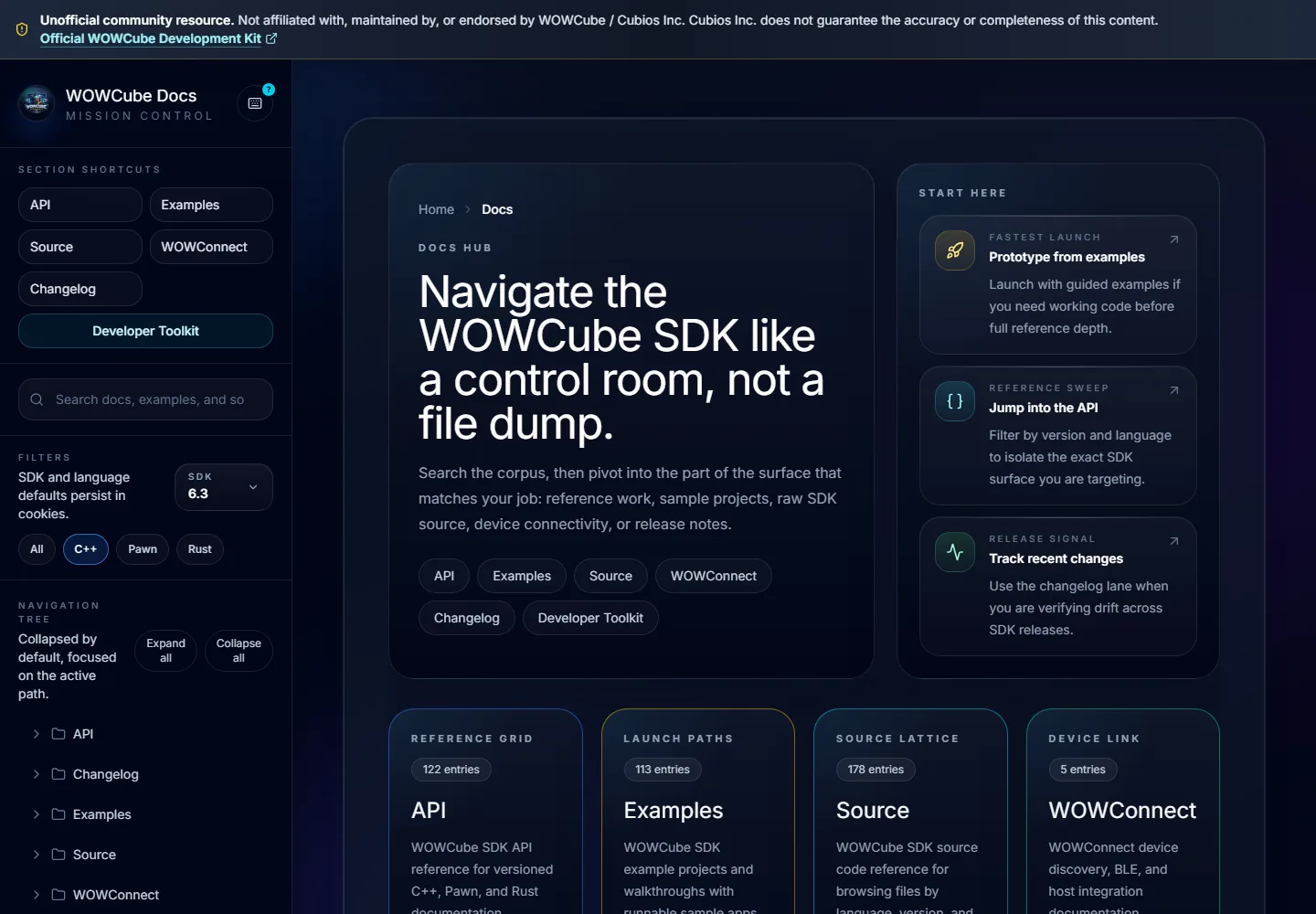Open the API section shortcut in sidebar
The image size is (1316, 914).
pos(80,205)
